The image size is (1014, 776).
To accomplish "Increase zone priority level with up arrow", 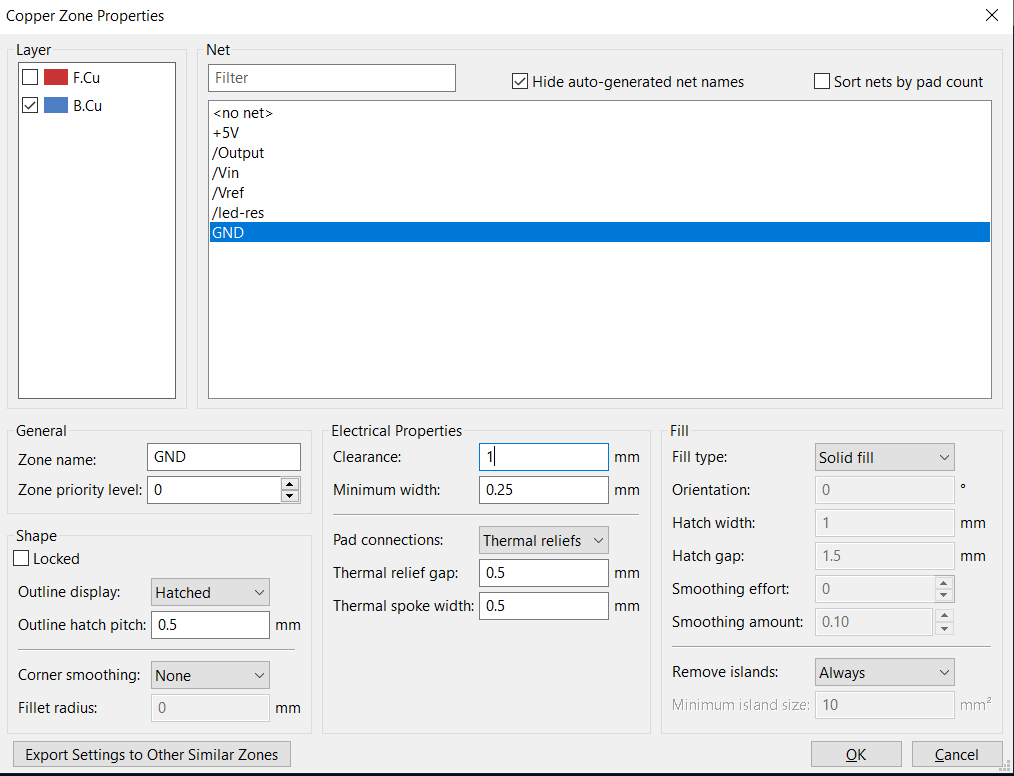I will point(290,484).
